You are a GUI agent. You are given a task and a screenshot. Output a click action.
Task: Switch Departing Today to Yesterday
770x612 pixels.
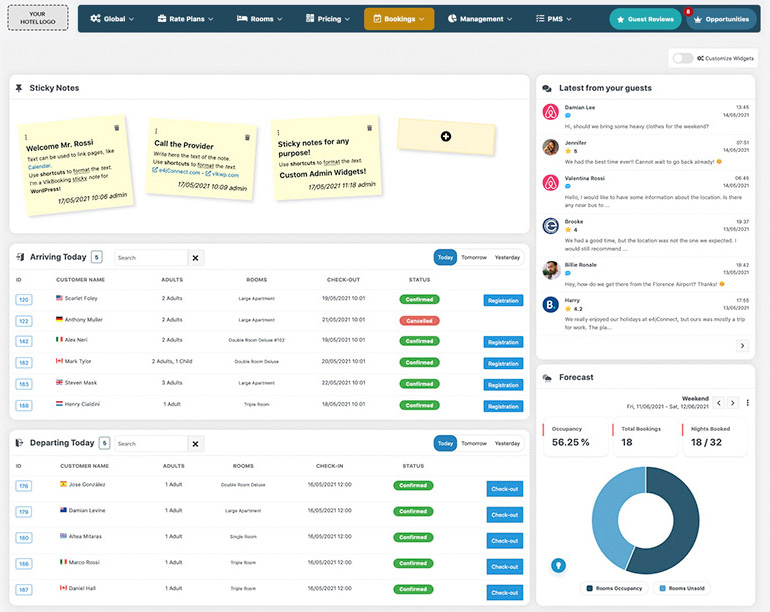coord(507,443)
